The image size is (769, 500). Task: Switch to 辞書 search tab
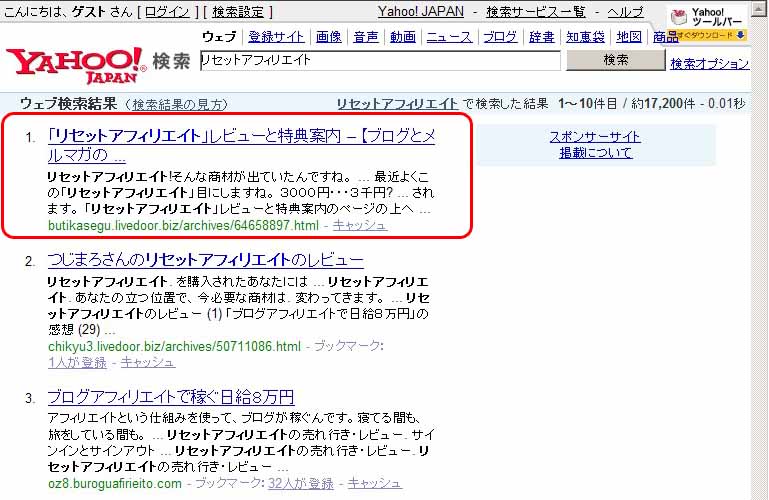[541, 37]
